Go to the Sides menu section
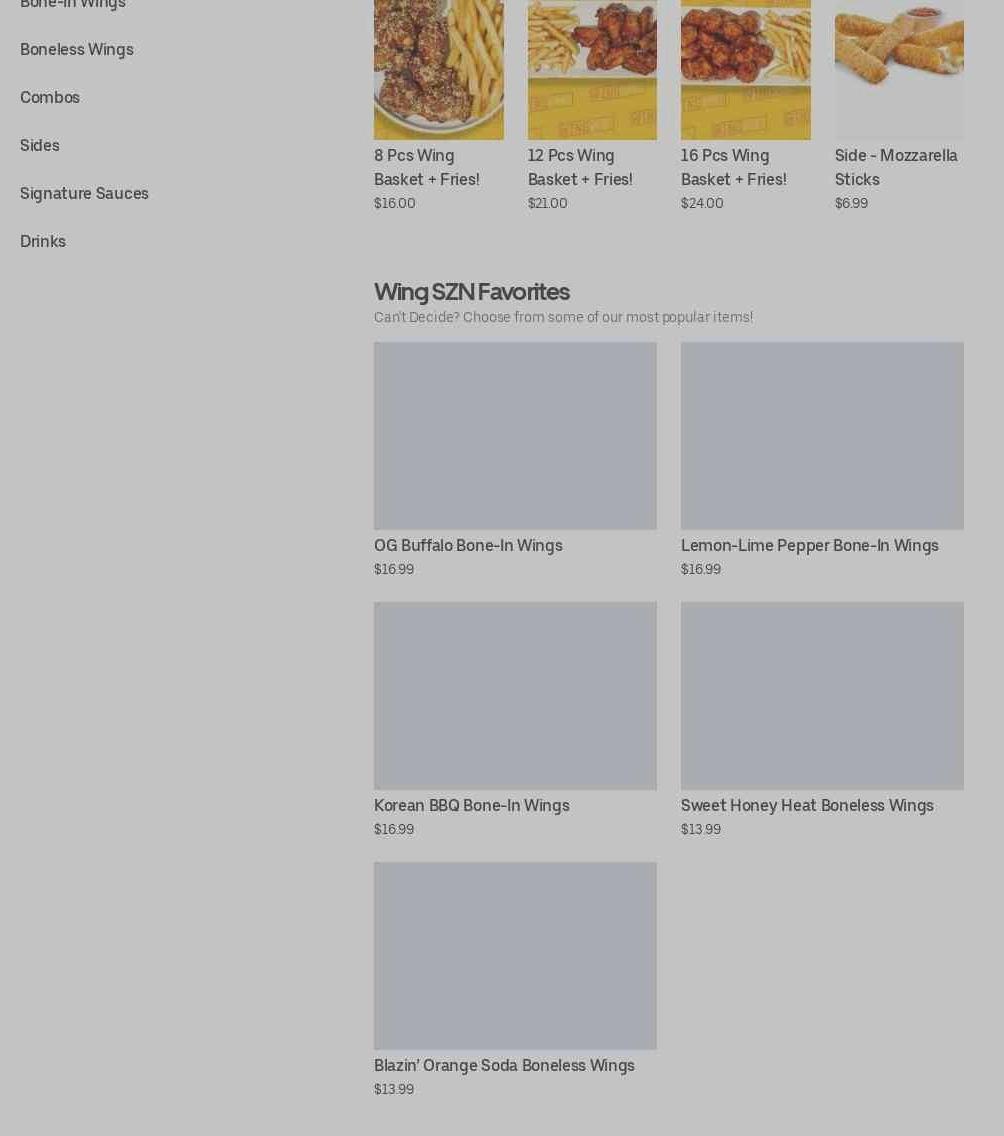1004x1136 pixels. tap(40, 145)
